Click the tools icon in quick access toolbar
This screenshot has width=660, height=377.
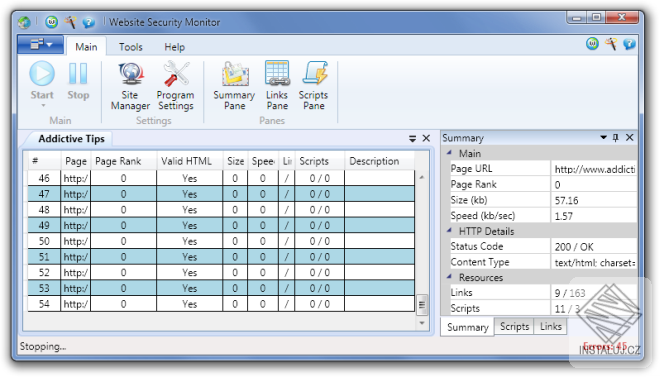pos(70,21)
